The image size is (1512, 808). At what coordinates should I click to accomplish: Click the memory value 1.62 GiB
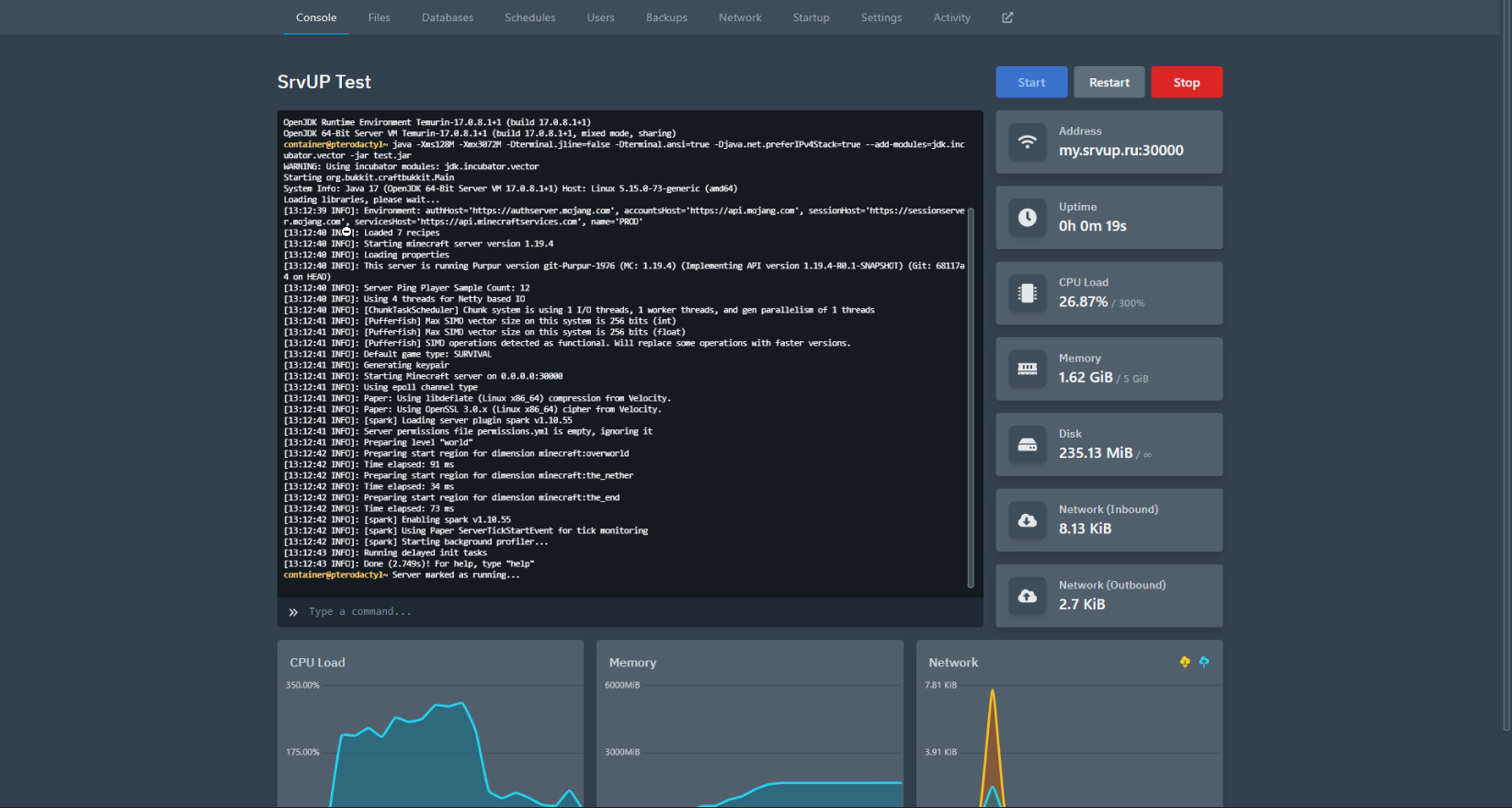click(x=1086, y=378)
